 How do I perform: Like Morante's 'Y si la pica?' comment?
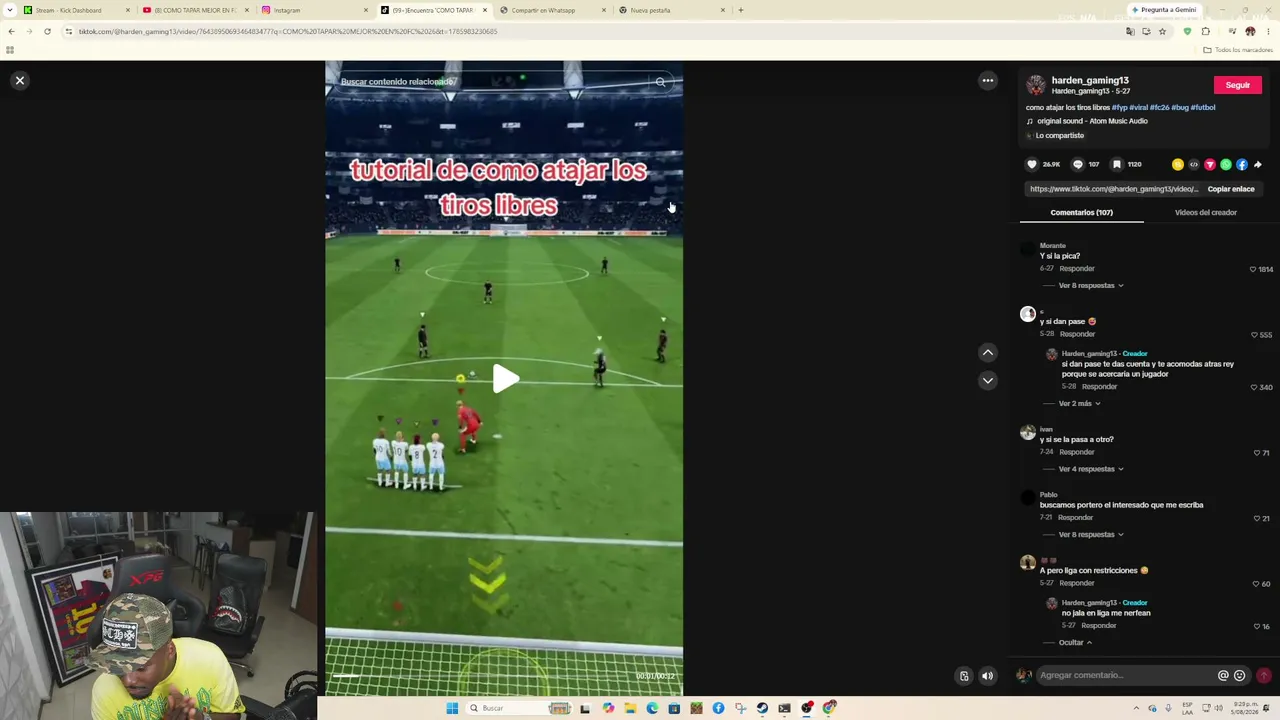click(1253, 269)
